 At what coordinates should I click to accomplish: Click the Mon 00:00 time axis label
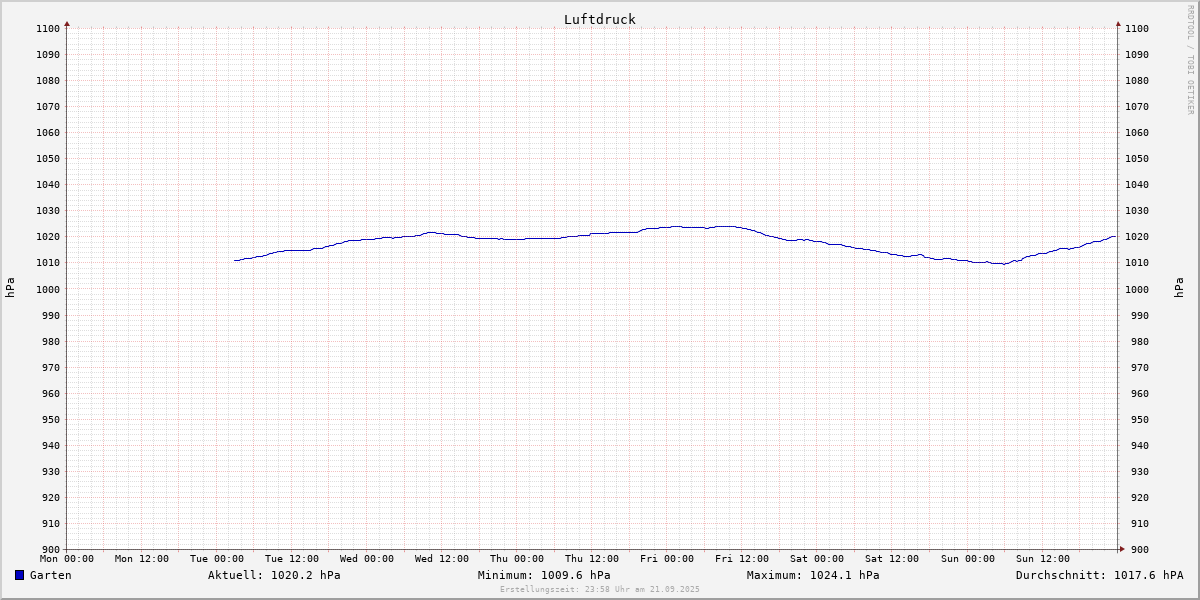tap(67, 559)
